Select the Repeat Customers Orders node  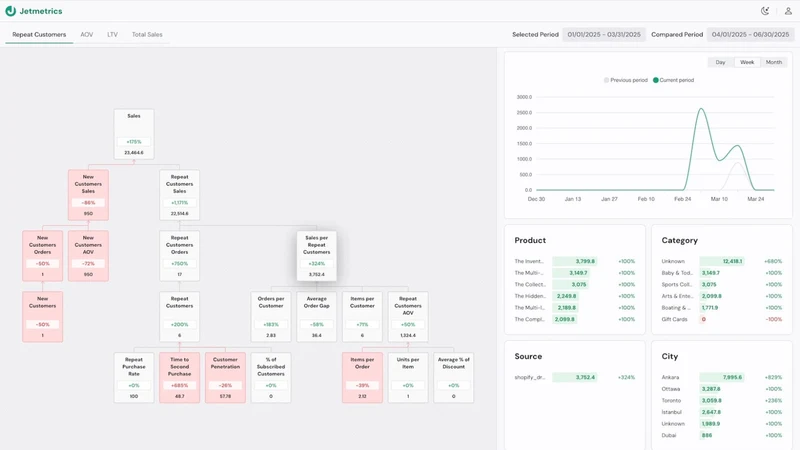coord(180,256)
